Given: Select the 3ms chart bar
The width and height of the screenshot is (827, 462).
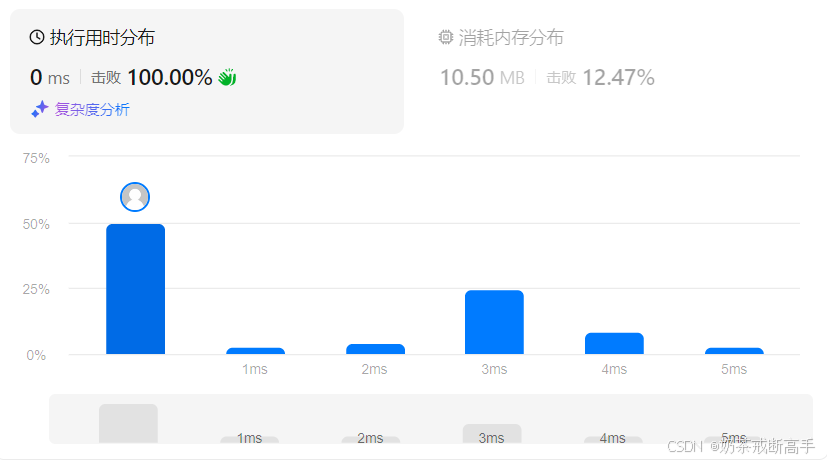Looking at the screenshot, I should coord(494,322).
